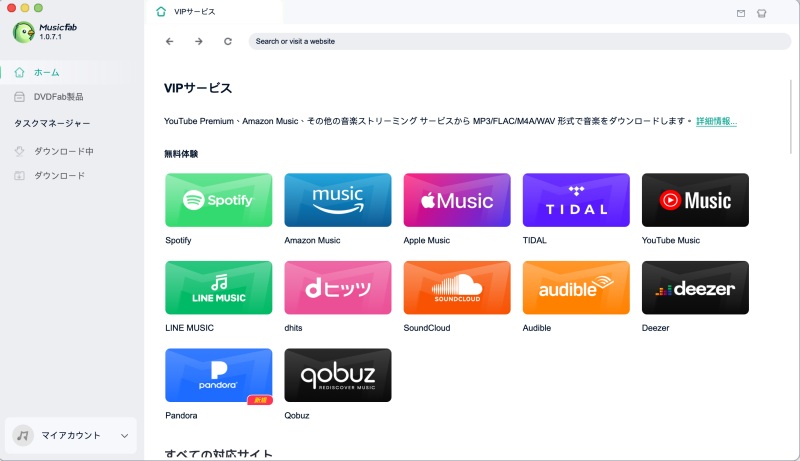Screen dimensions: 800x461
Task: Click the LINE MUSIC label text
Action: tap(189, 328)
